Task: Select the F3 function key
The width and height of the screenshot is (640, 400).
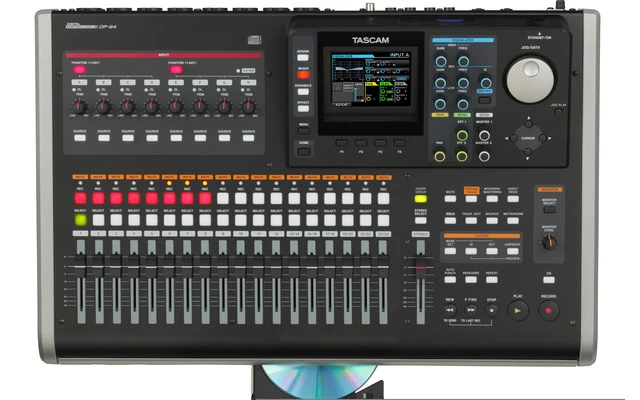Action: tap(380, 143)
